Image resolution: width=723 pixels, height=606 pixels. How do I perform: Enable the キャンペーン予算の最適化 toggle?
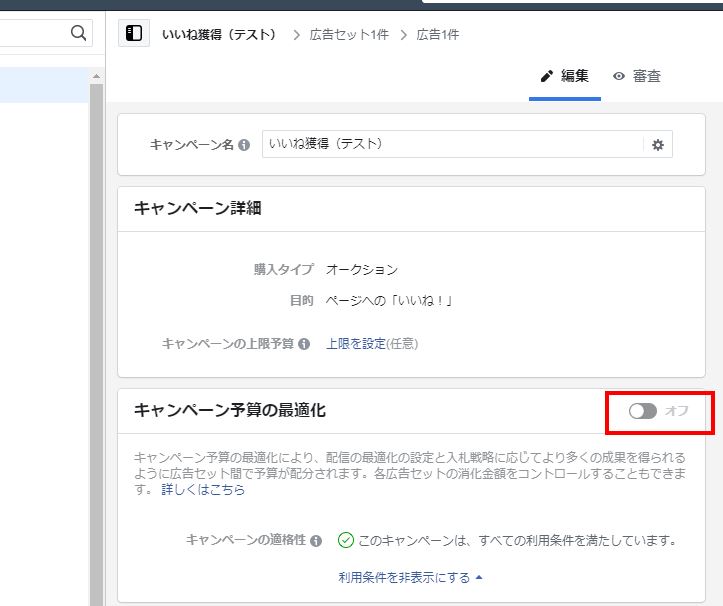642,411
